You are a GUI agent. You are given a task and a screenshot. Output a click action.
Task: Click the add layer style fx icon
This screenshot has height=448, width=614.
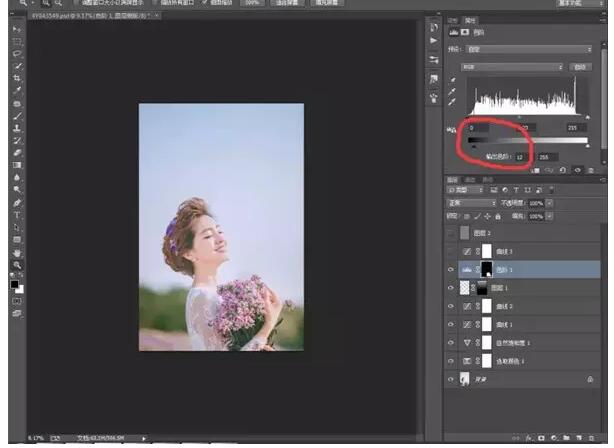point(527,438)
